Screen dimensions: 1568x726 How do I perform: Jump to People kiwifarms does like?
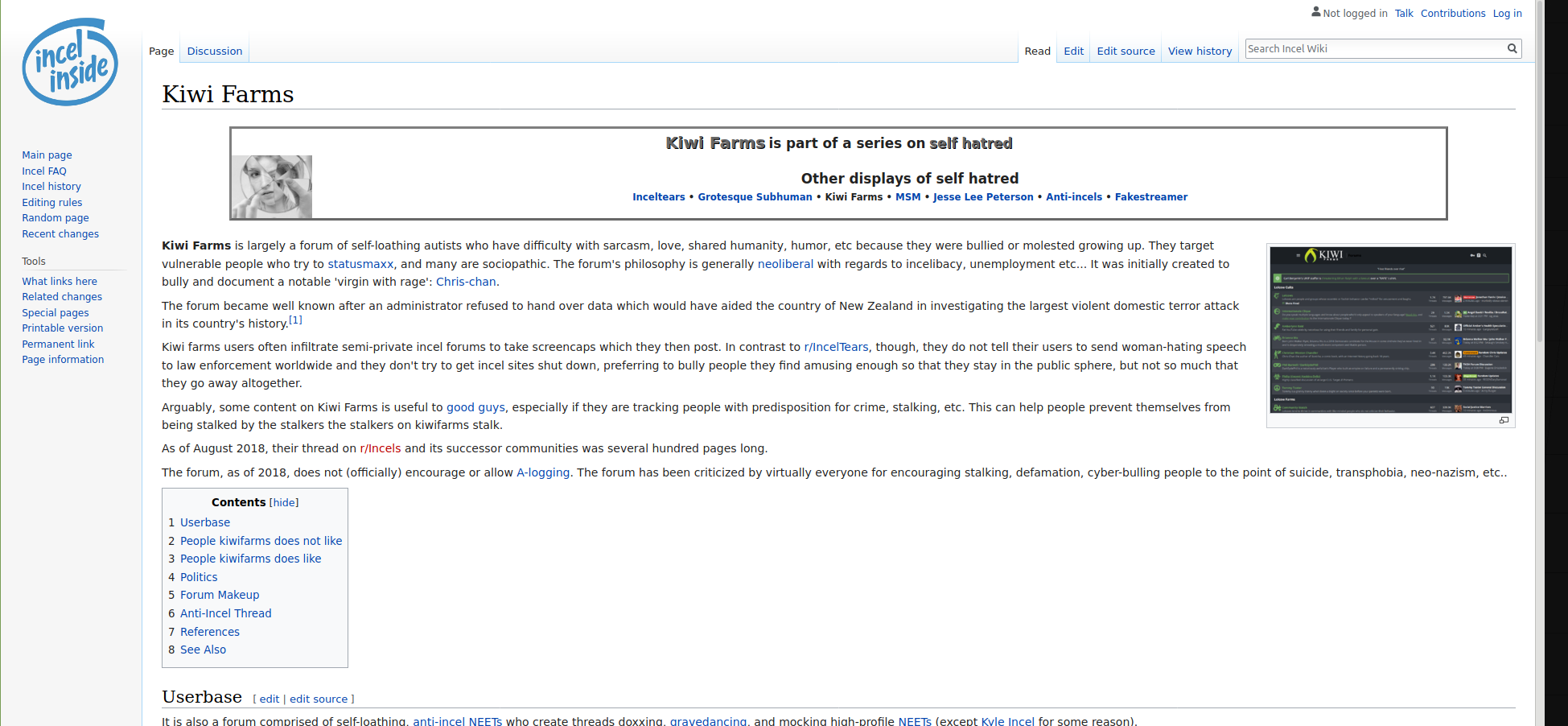click(x=250, y=559)
